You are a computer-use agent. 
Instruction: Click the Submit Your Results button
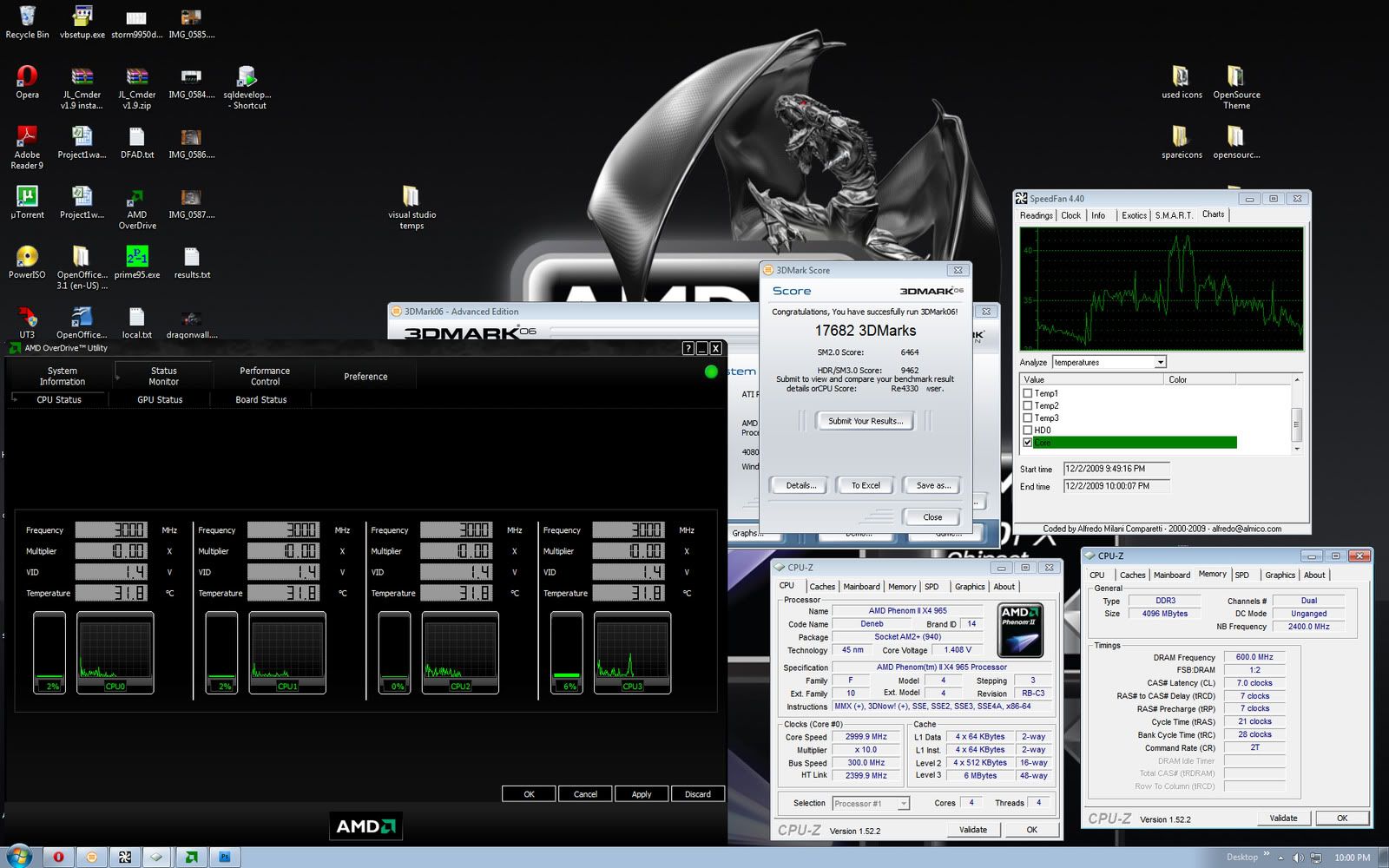coord(865,421)
